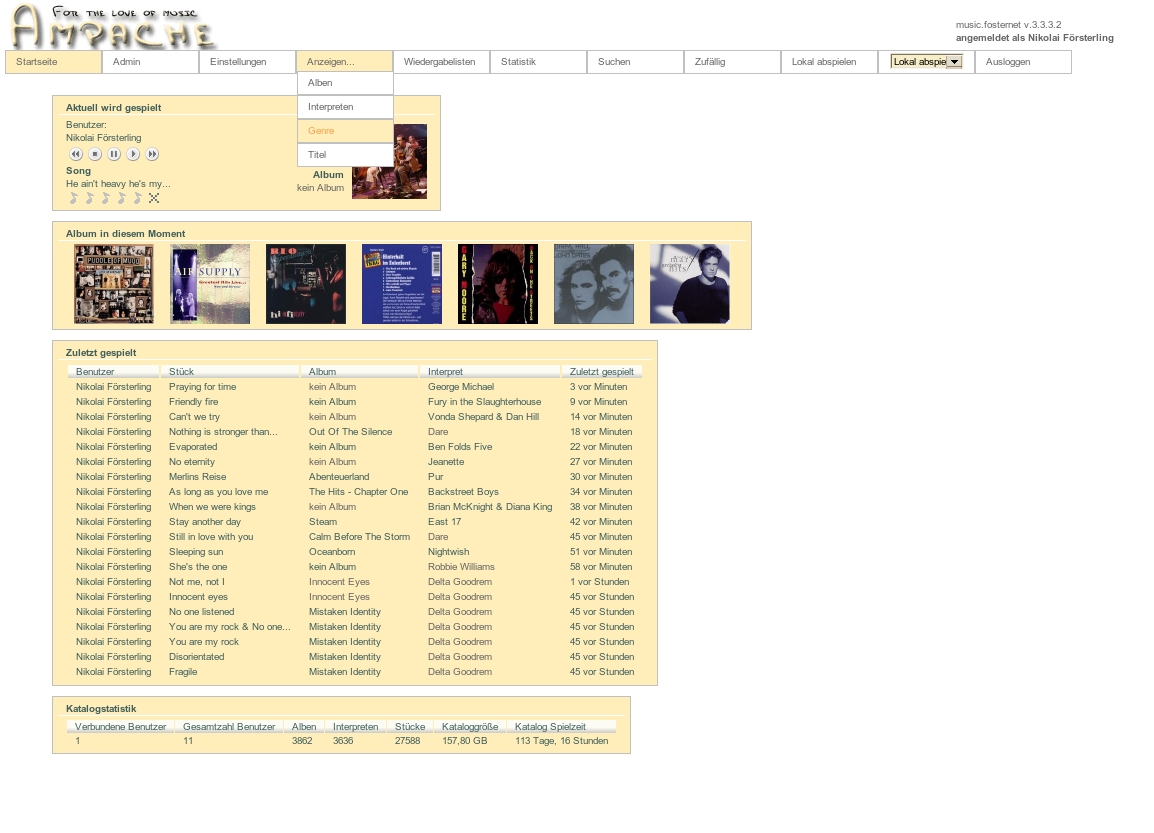Image resolution: width=1154 pixels, height=833 pixels.
Task: Click the Zuletzt gespielt column header
Action: pos(601,372)
